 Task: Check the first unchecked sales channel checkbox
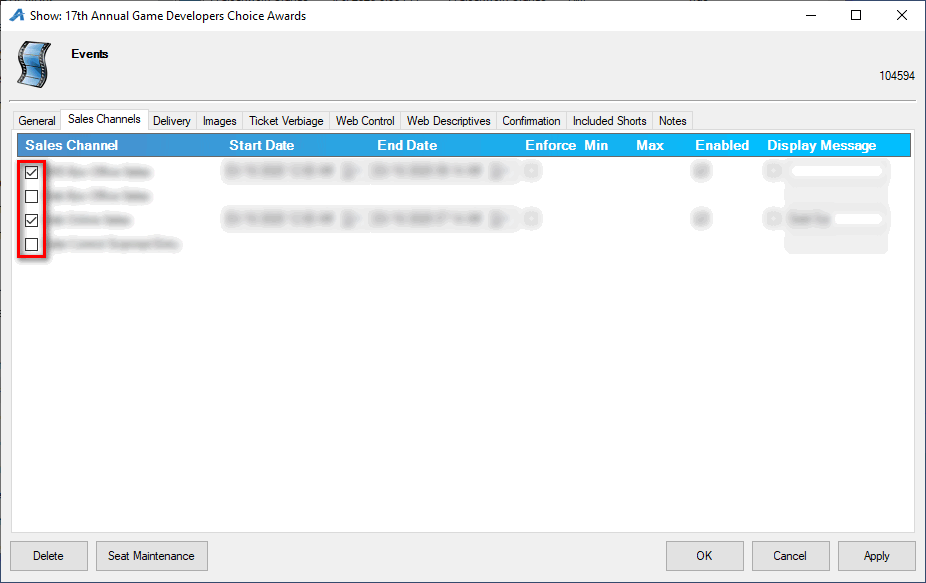(31, 196)
